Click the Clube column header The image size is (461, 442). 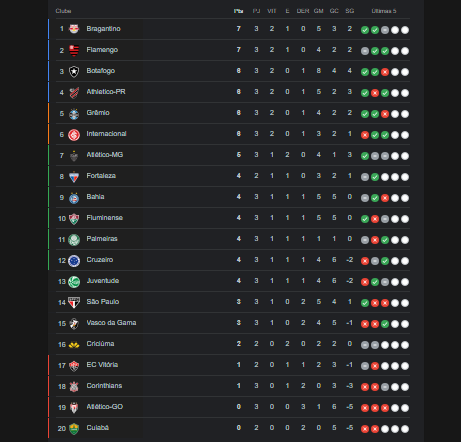pos(63,11)
